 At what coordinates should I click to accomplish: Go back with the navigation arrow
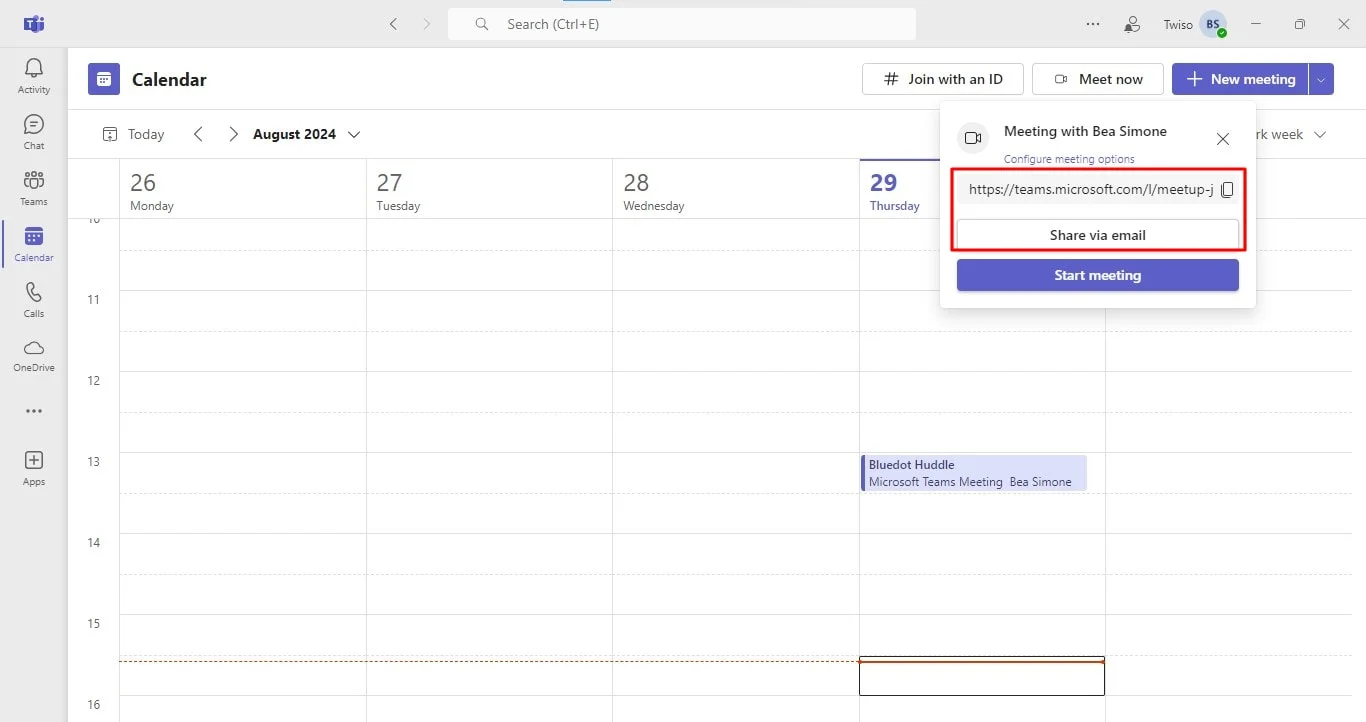pyautogui.click(x=393, y=24)
